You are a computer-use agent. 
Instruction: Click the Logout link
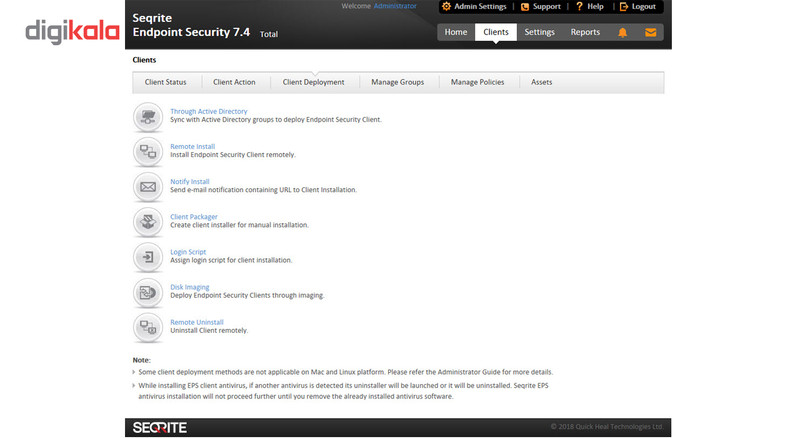tap(638, 7)
